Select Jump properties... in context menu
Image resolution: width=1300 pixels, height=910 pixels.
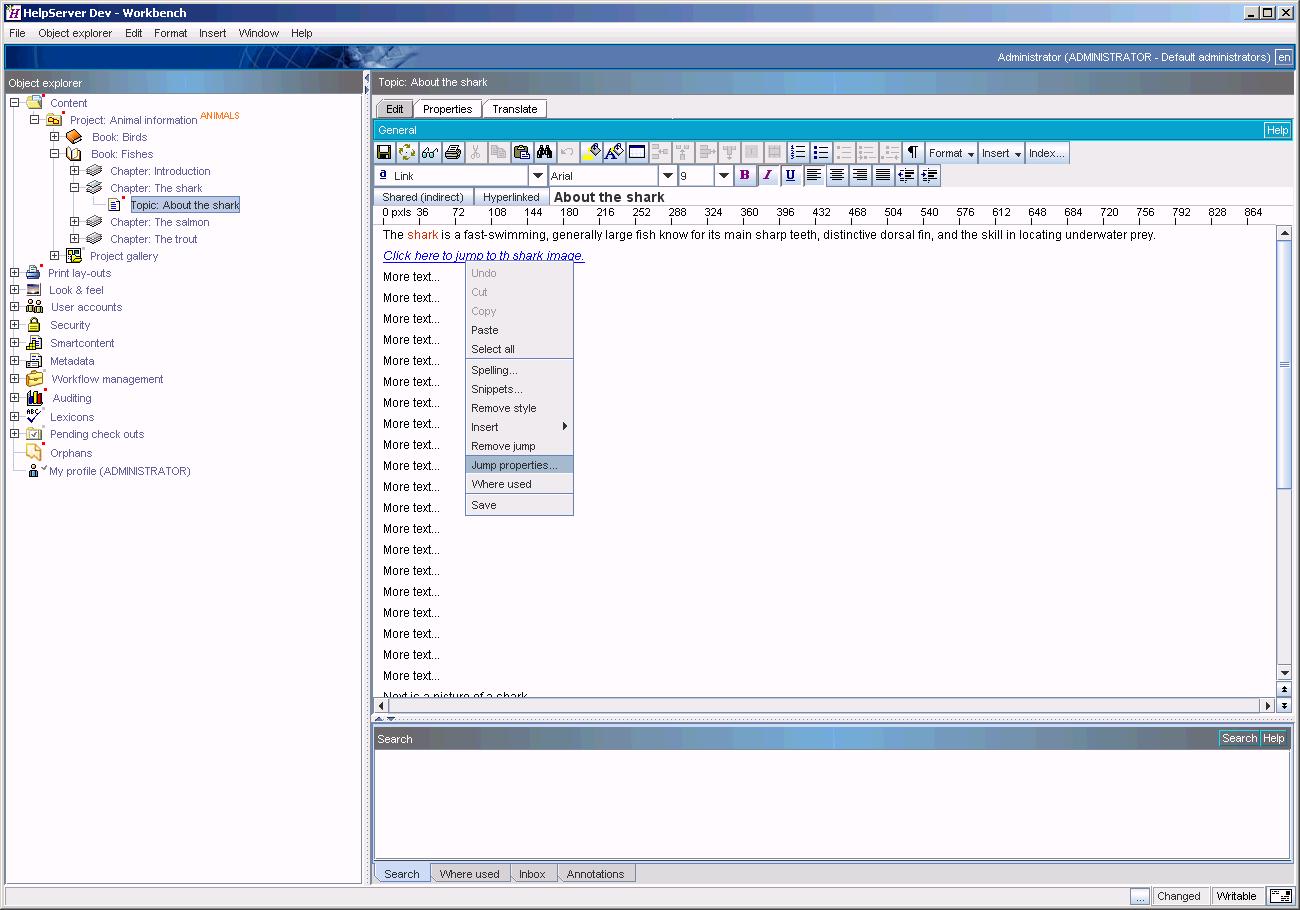tap(519, 465)
